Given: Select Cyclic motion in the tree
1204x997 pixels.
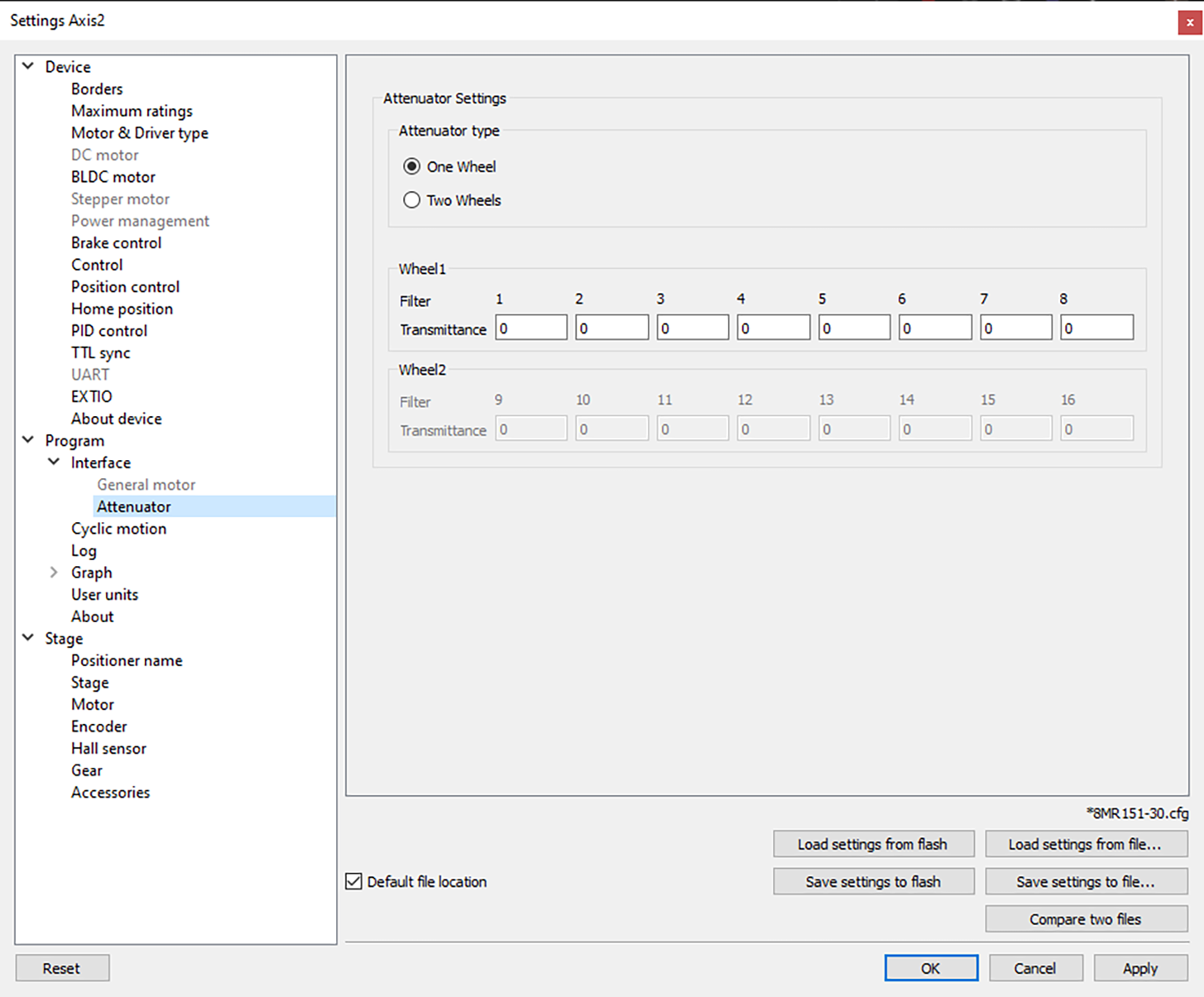Looking at the screenshot, I should pos(118,529).
